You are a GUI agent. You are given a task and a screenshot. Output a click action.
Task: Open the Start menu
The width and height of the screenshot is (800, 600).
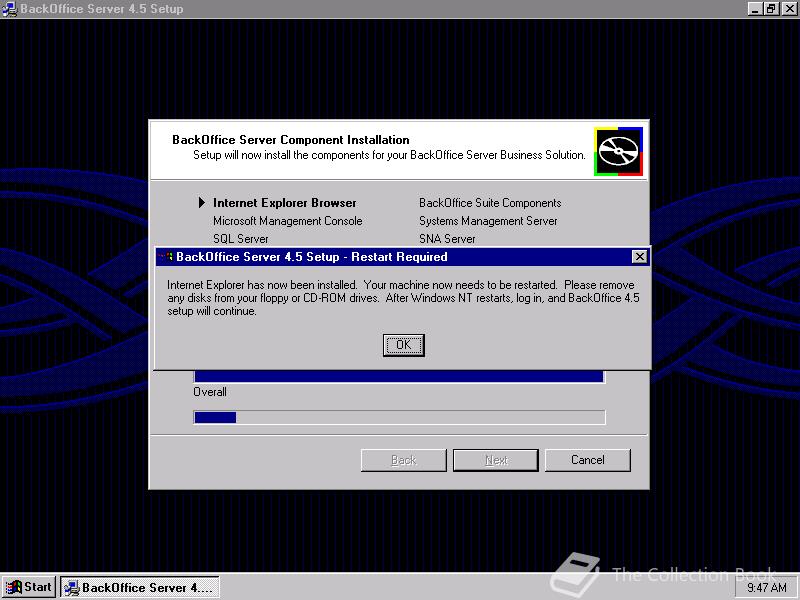pos(29,587)
